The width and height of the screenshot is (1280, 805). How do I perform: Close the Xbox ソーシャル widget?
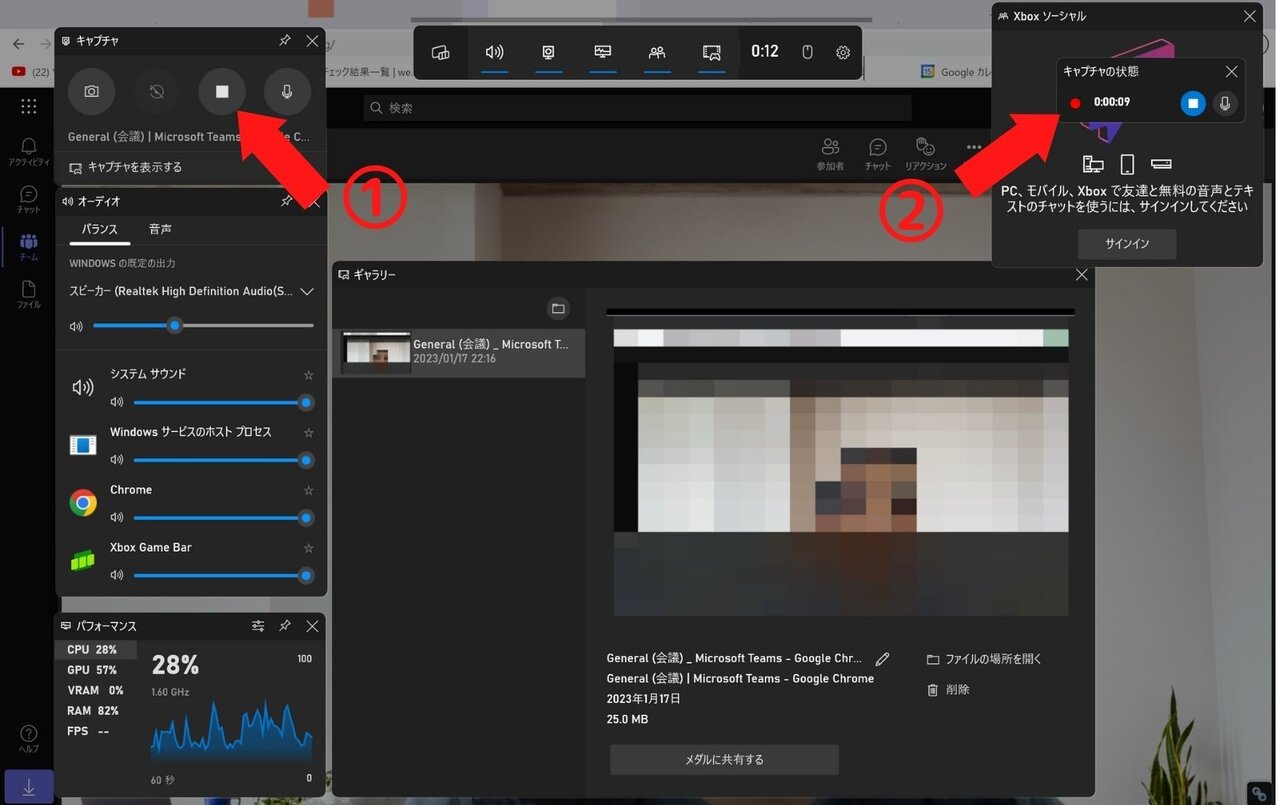coord(1249,16)
